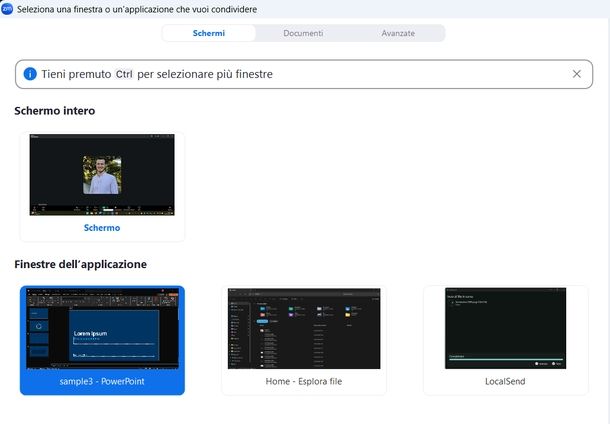
Task: Click the blue info icon in the banner
Action: [x=30, y=74]
